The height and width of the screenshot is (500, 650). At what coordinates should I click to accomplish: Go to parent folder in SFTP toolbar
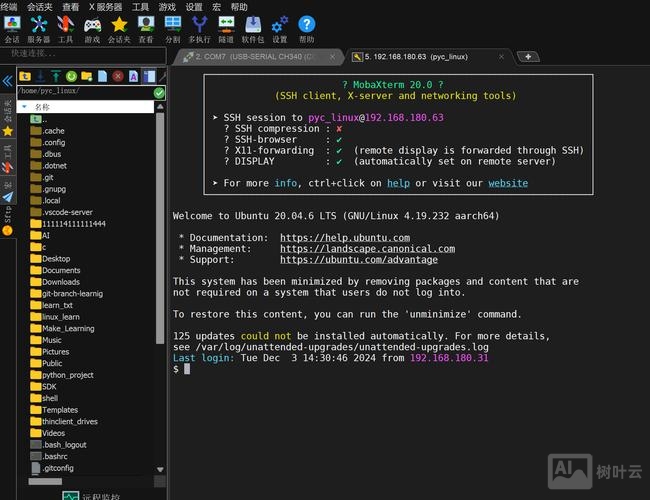pos(25,76)
